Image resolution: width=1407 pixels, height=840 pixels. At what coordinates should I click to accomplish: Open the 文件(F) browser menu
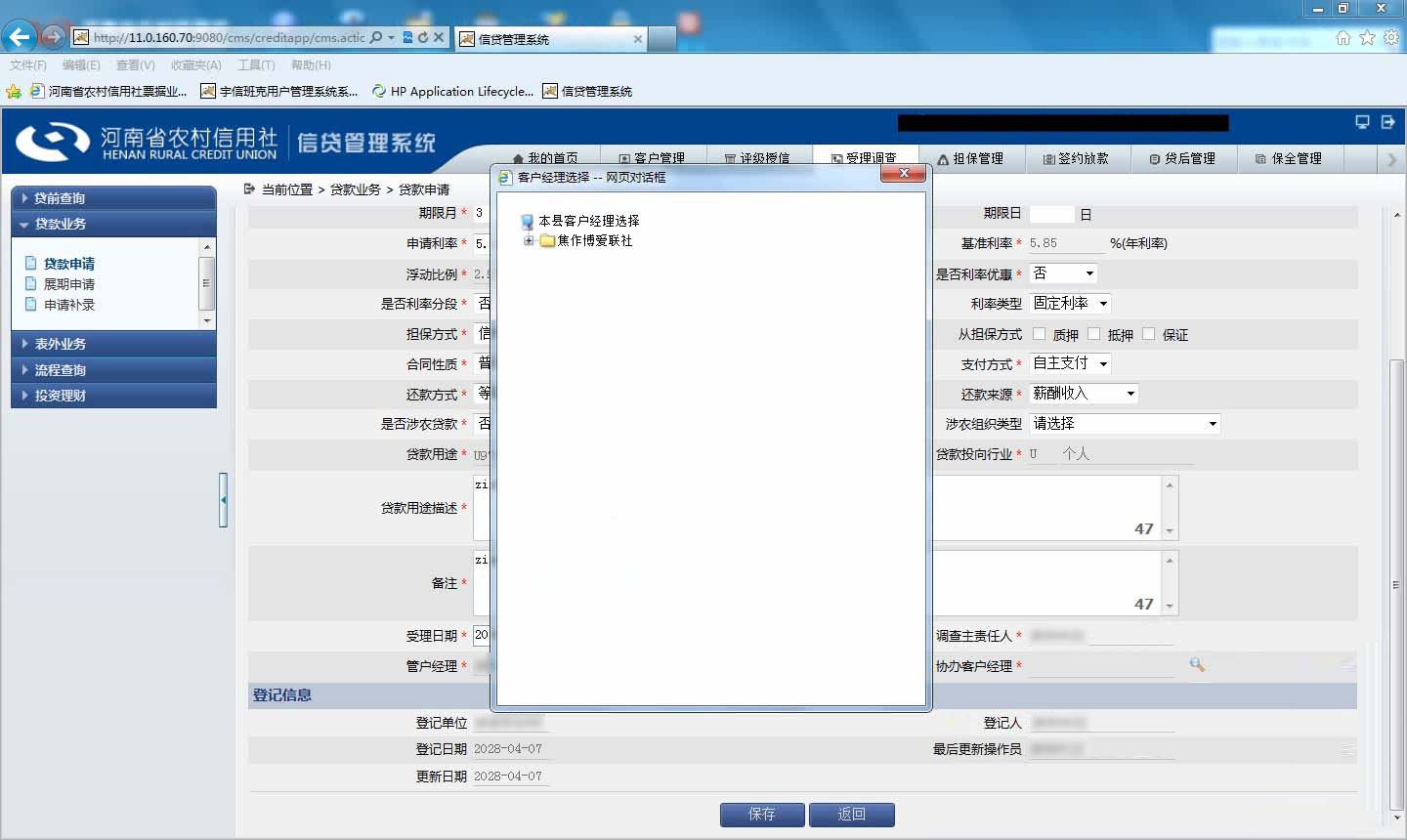pyautogui.click(x=28, y=65)
